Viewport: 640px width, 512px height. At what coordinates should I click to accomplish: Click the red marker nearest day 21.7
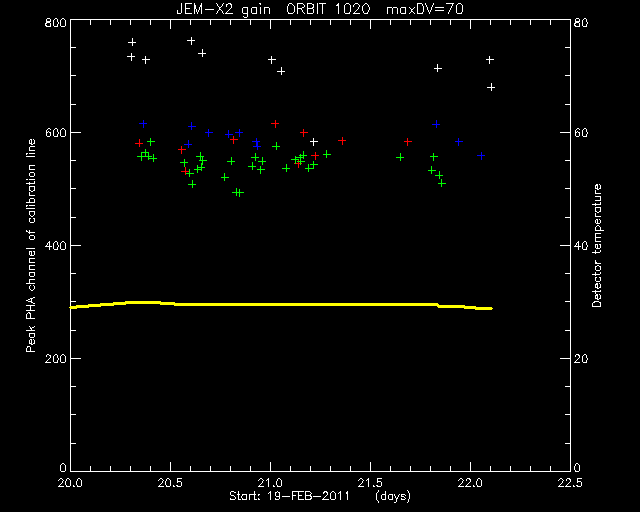point(408,142)
